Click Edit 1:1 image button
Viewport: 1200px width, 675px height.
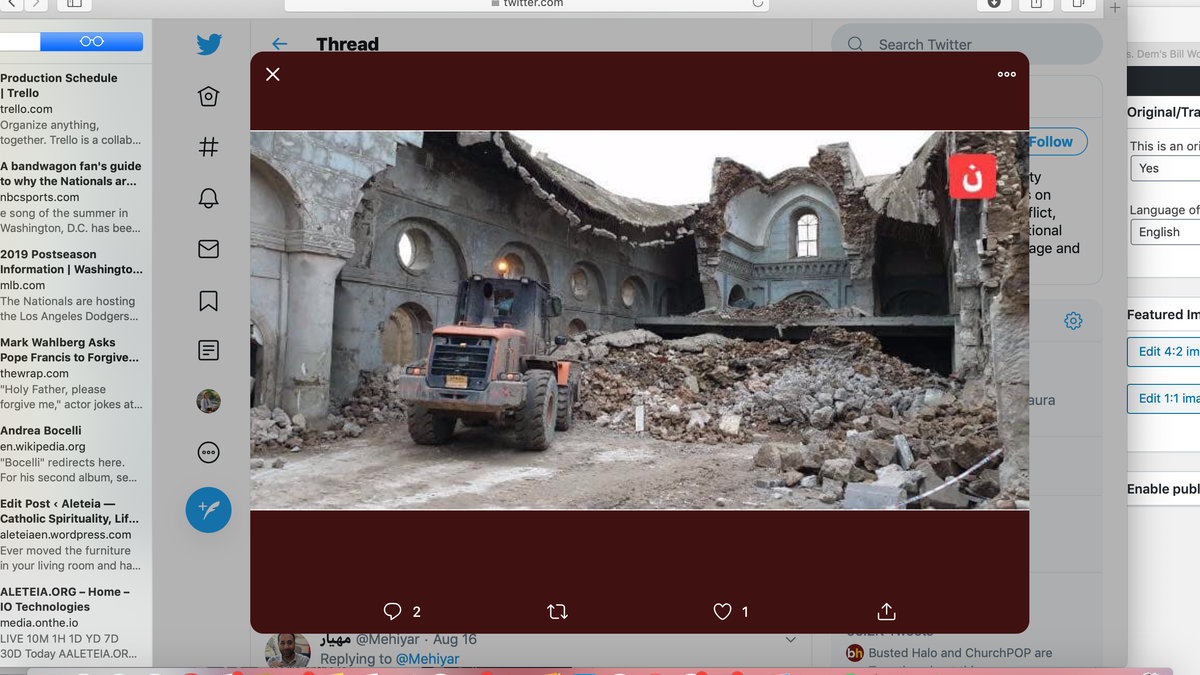[1163, 398]
